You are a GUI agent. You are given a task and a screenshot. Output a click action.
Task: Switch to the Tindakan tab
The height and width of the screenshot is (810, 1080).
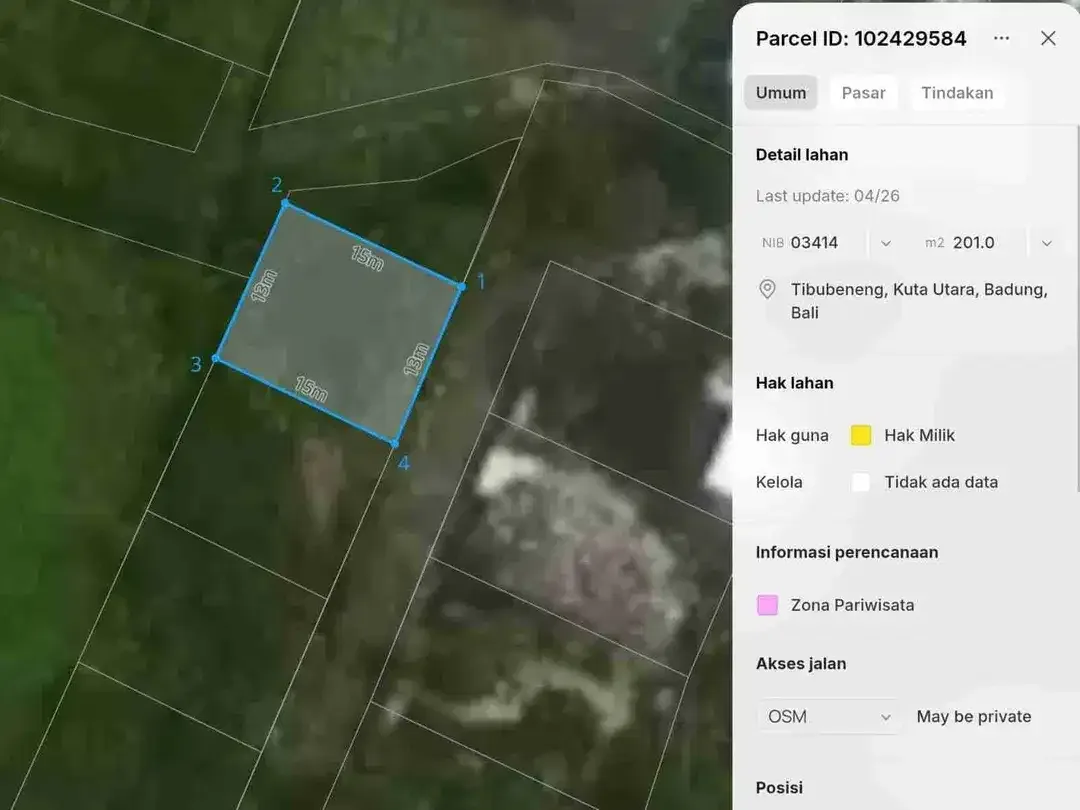[x=957, y=93]
